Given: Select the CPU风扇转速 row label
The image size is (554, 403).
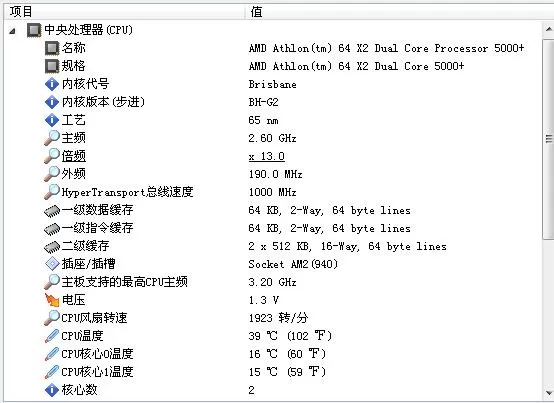Looking at the screenshot, I should [x=94, y=318].
